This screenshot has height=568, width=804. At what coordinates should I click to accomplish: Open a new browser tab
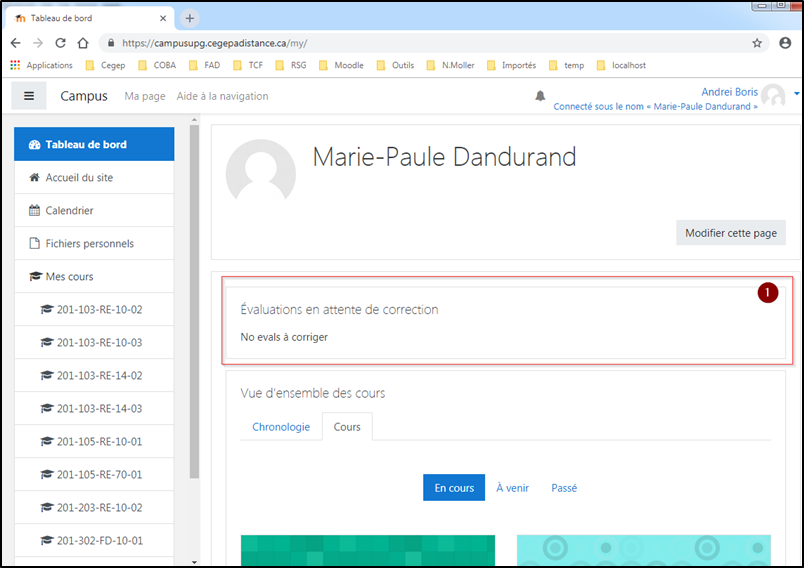point(190,18)
